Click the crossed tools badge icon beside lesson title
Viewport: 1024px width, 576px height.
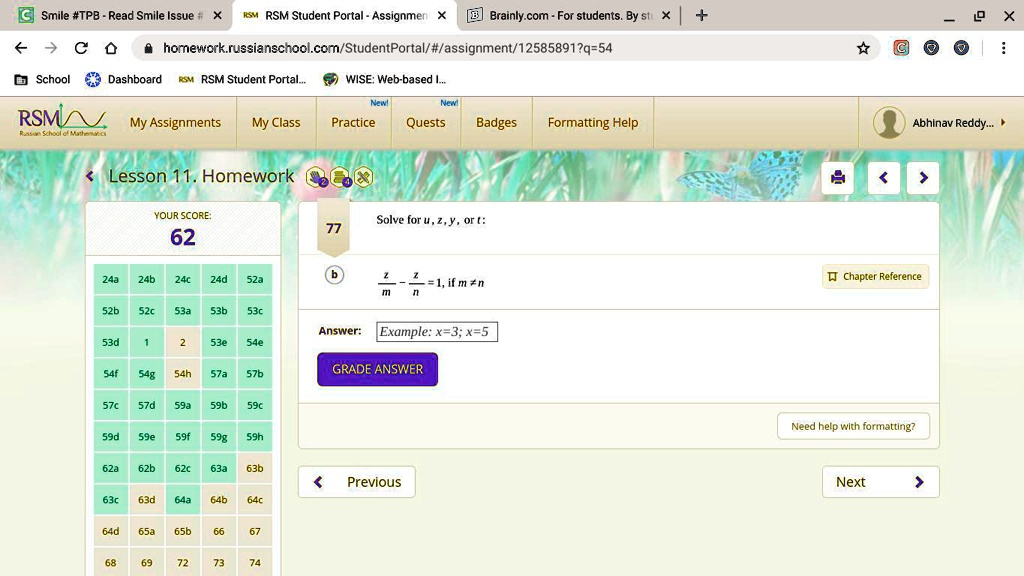[x=363, y=177]
